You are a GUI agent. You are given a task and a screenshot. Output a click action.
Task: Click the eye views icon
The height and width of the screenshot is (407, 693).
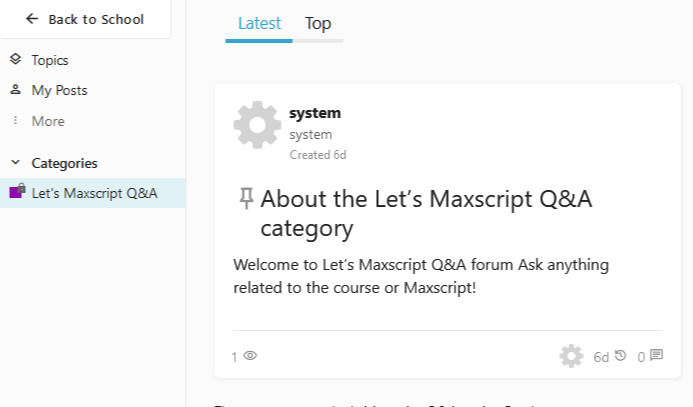click(x=250, y=355)
